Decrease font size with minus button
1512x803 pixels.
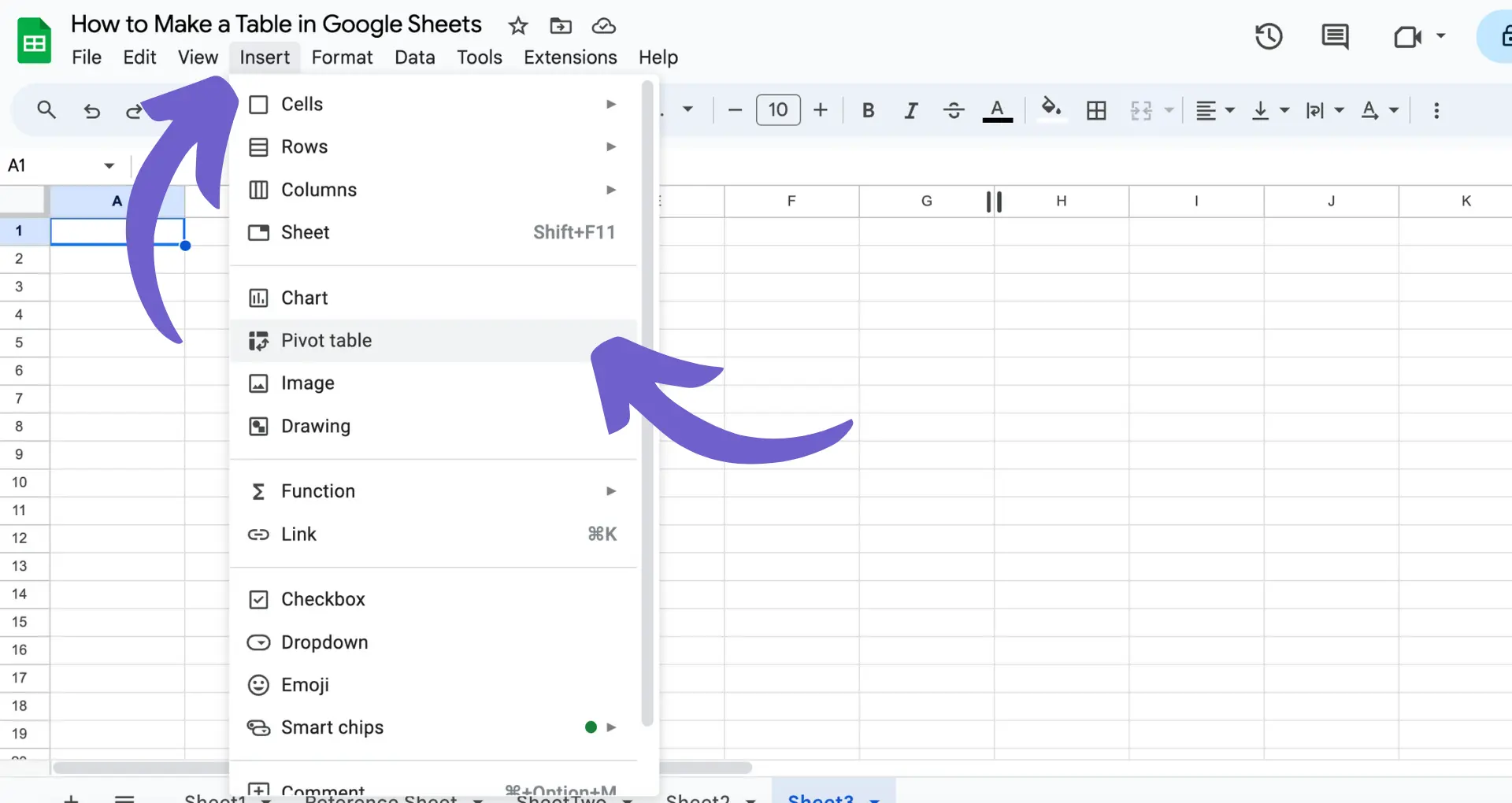(x=735, y=110)
